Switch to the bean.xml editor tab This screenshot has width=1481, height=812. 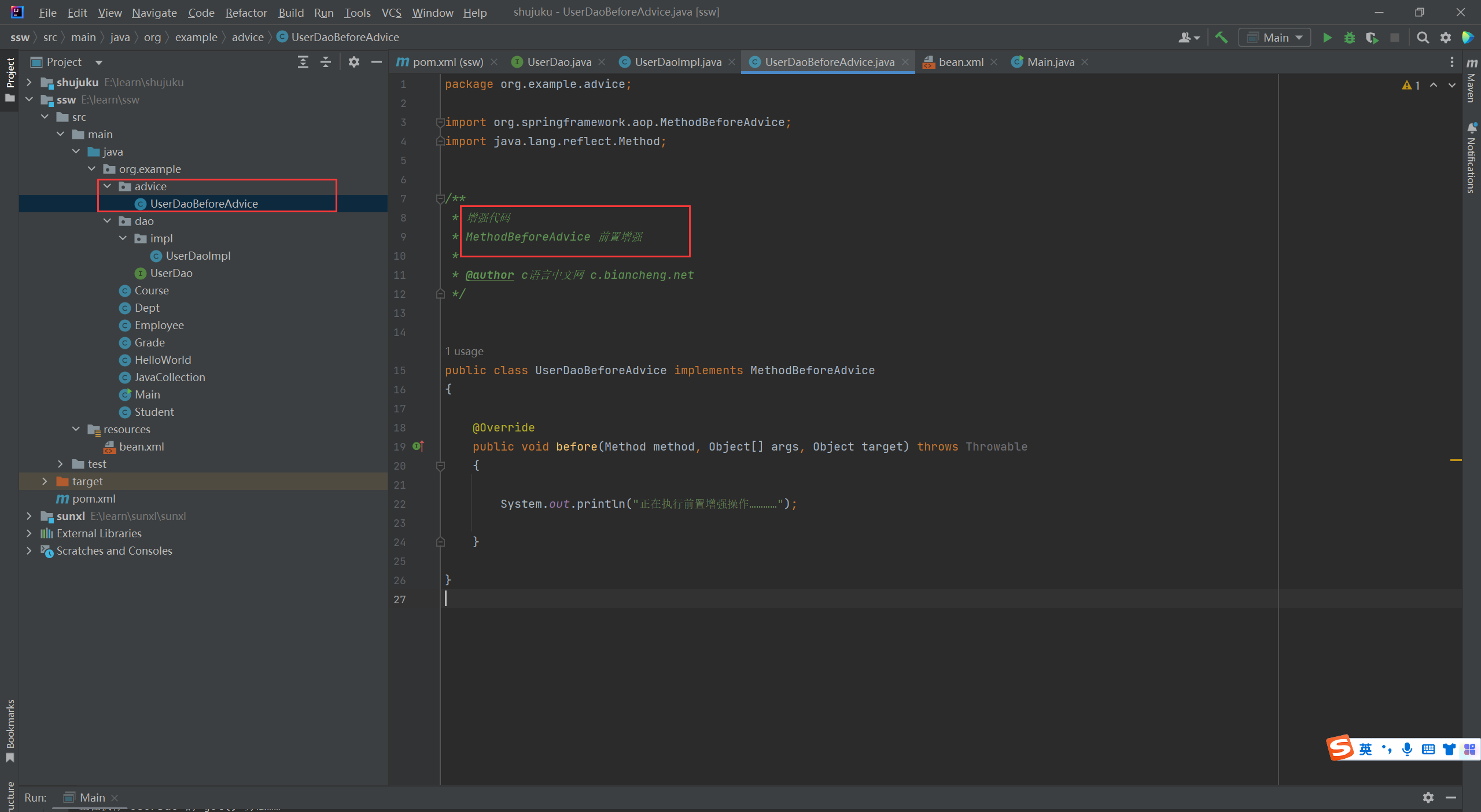960,62
